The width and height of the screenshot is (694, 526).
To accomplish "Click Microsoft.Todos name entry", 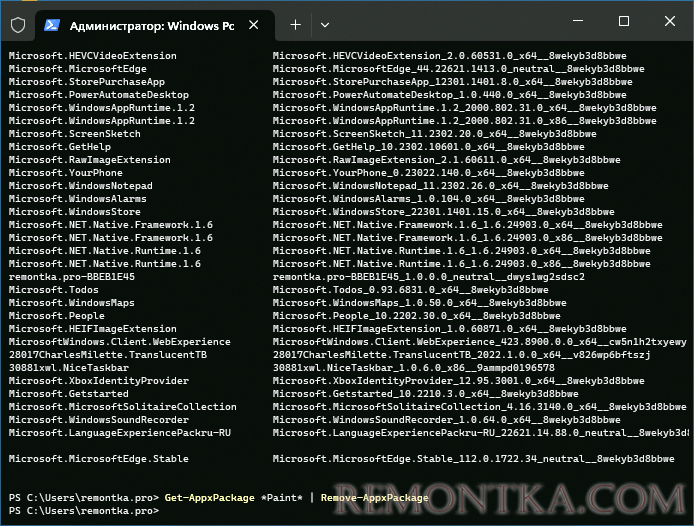I will [54, 290].
